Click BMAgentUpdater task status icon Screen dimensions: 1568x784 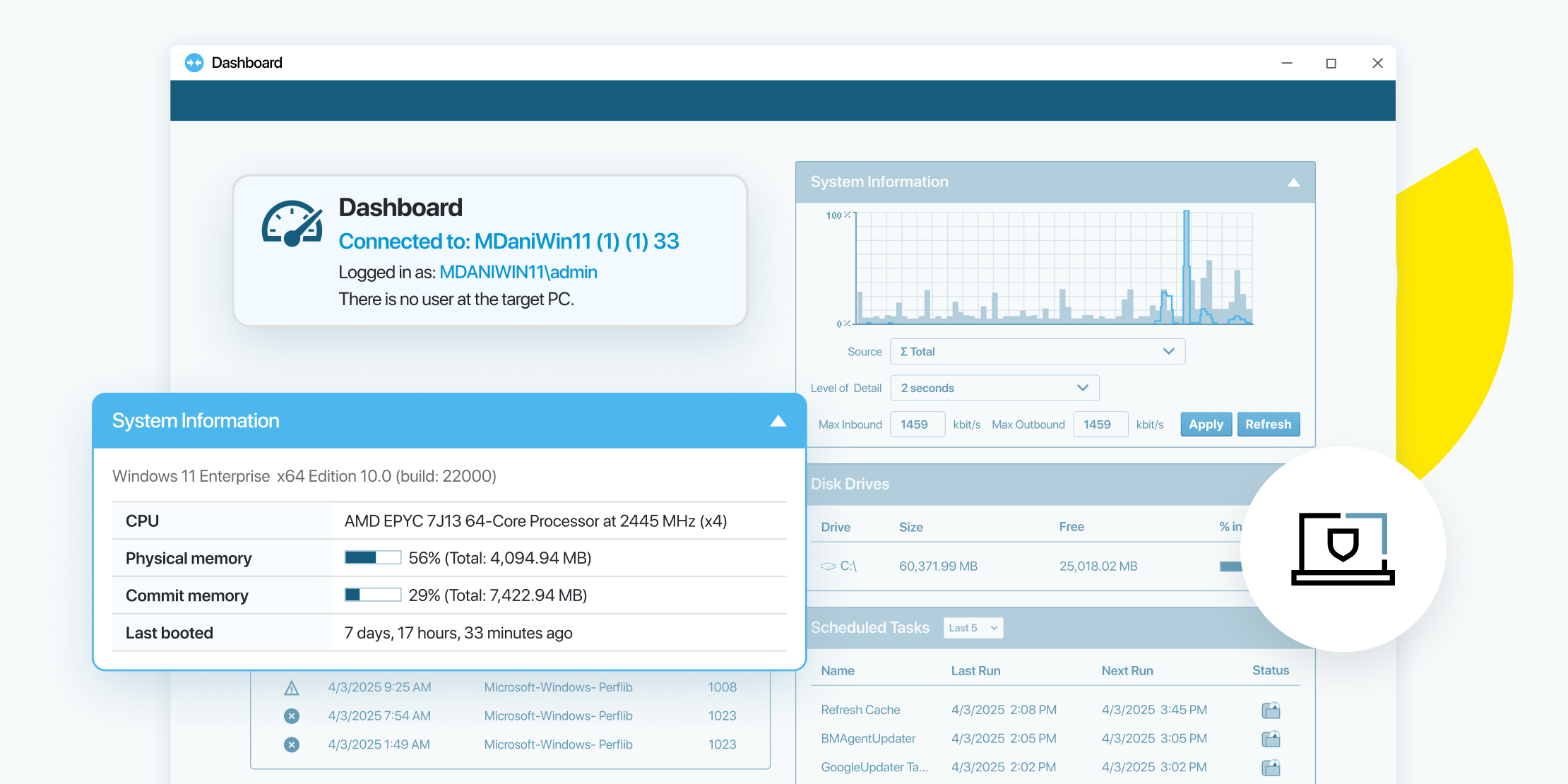pyautogui.click(x=1271, y=739)
